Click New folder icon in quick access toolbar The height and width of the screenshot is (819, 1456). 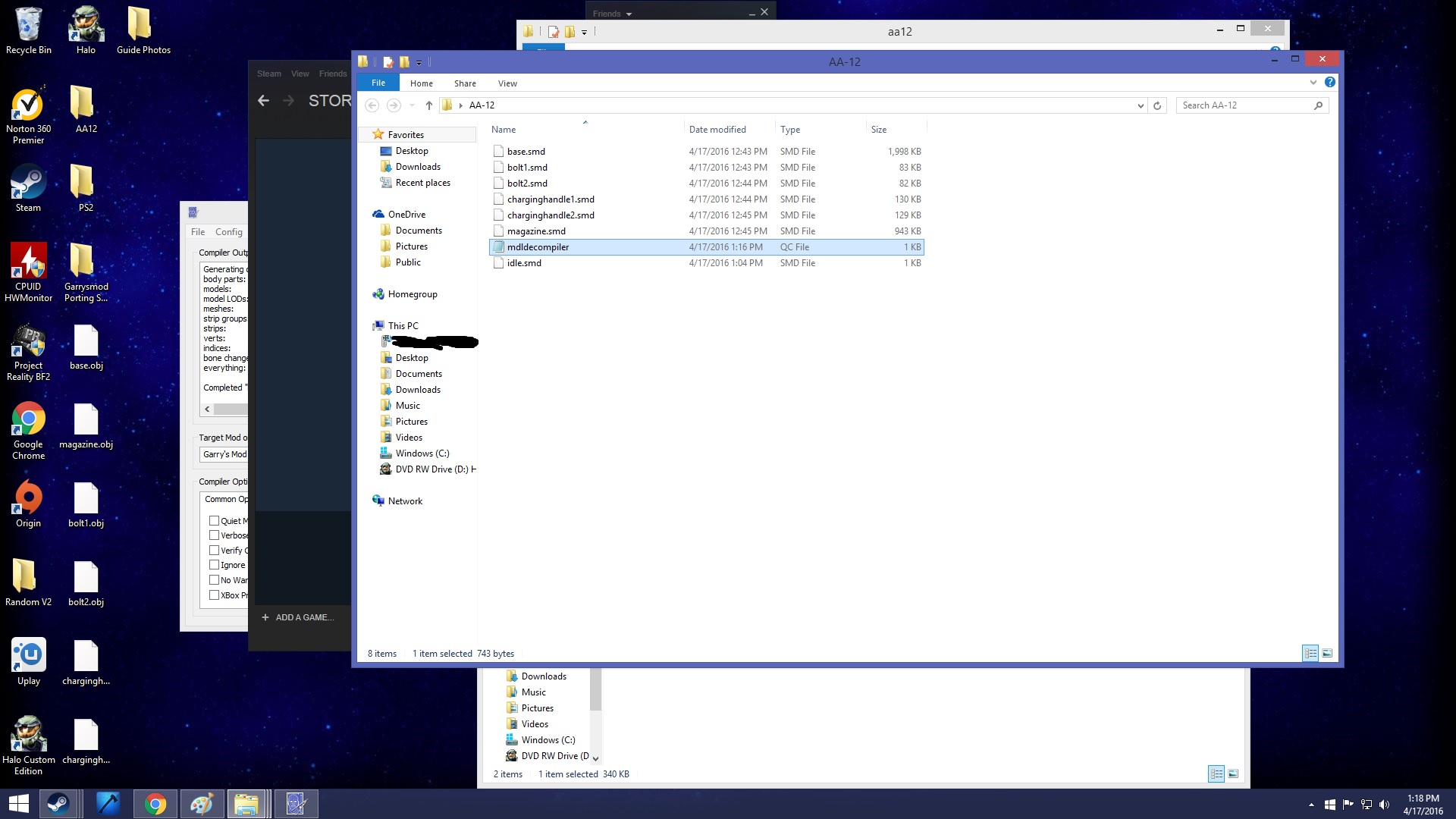[x=404, y=62]
